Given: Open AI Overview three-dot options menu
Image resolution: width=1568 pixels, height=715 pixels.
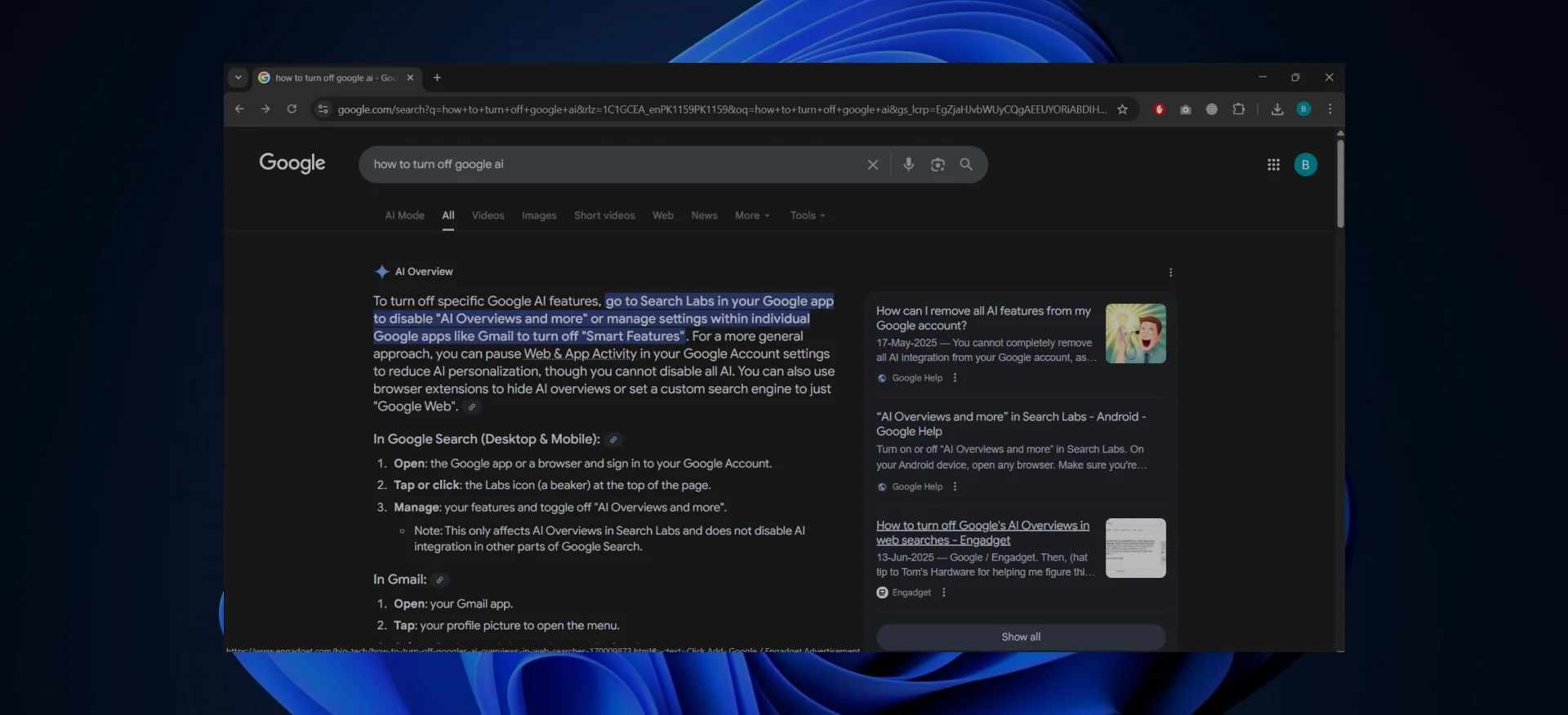Looking at the screenshot, I should [1170, 273].
